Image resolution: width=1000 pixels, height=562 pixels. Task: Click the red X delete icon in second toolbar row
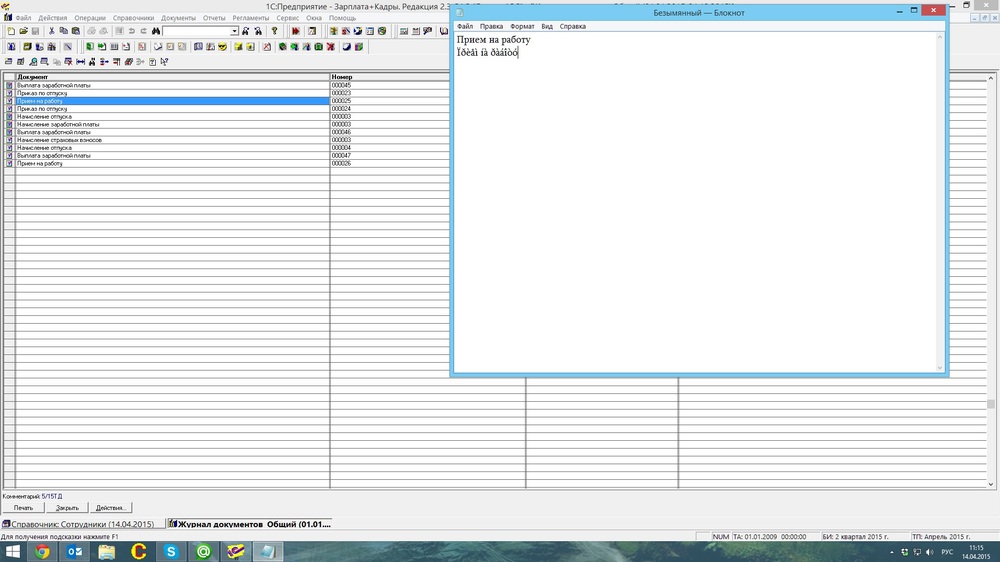point(330,47)
